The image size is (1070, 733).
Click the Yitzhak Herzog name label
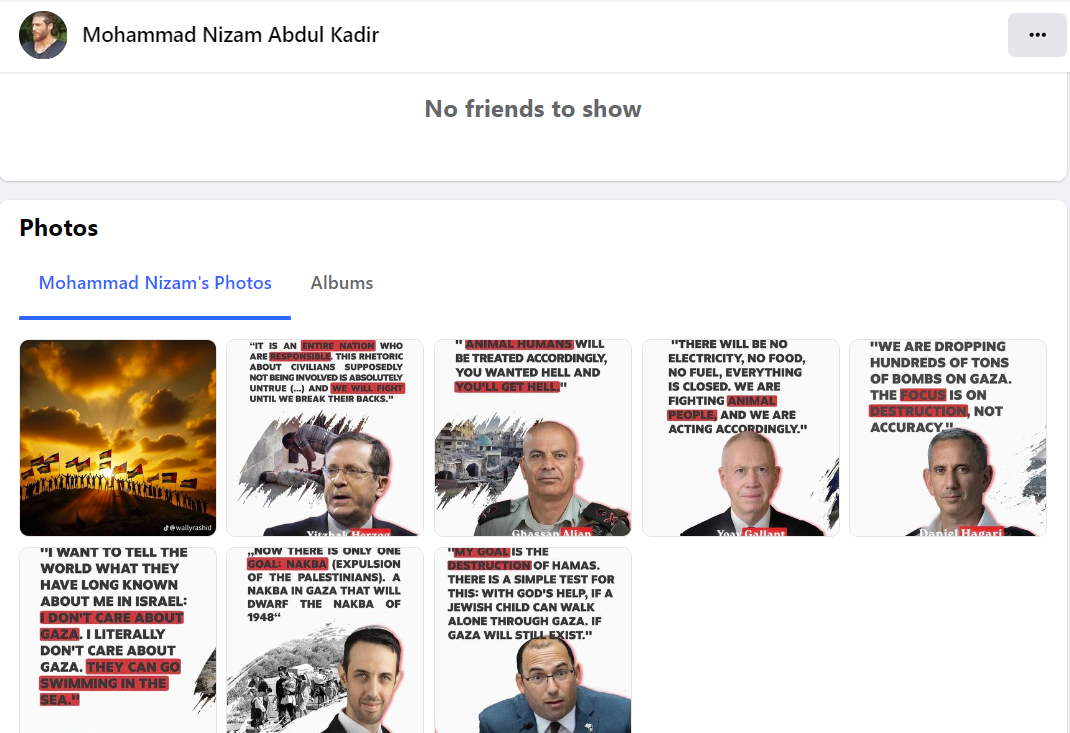pyautogui.click(x=348, y=533)
